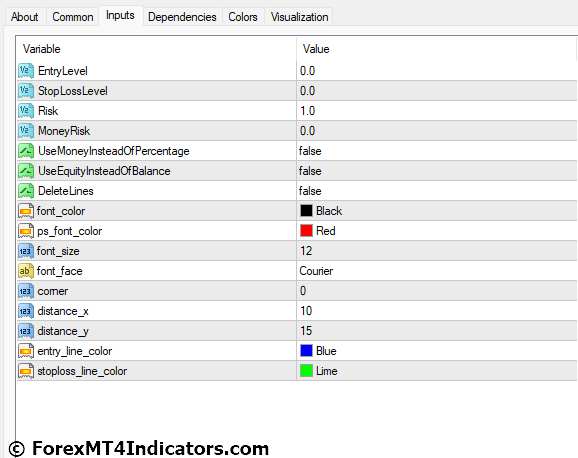The height and width of the screenshot is (458, 578).
Task: Click the UseMoneyInsteadOfPercentage boolean icon
Action: 26,151
